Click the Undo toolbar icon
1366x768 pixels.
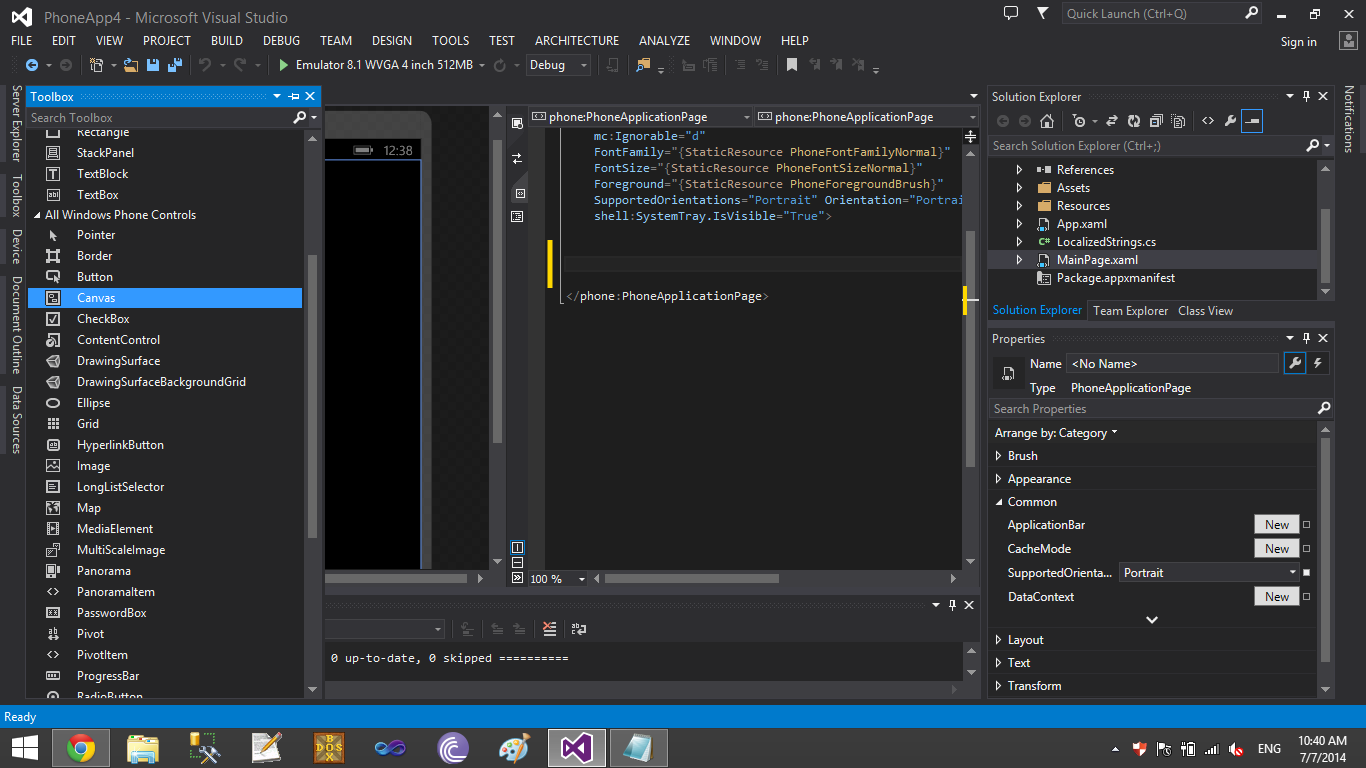pyautogui.click(x=205, y=64)
